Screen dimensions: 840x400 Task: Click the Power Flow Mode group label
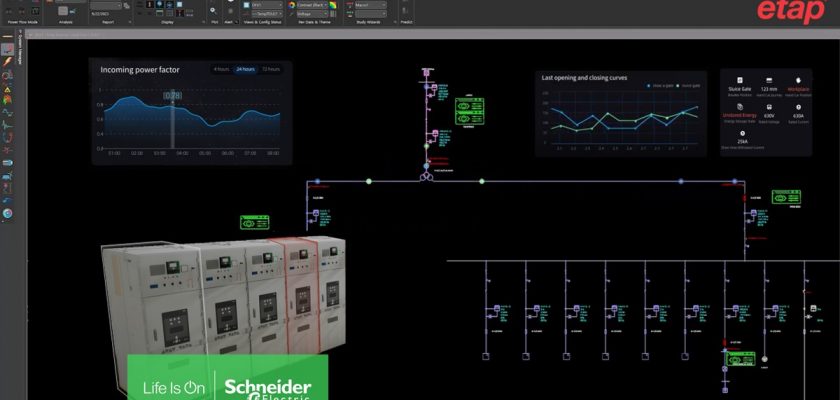coord(22,22)
